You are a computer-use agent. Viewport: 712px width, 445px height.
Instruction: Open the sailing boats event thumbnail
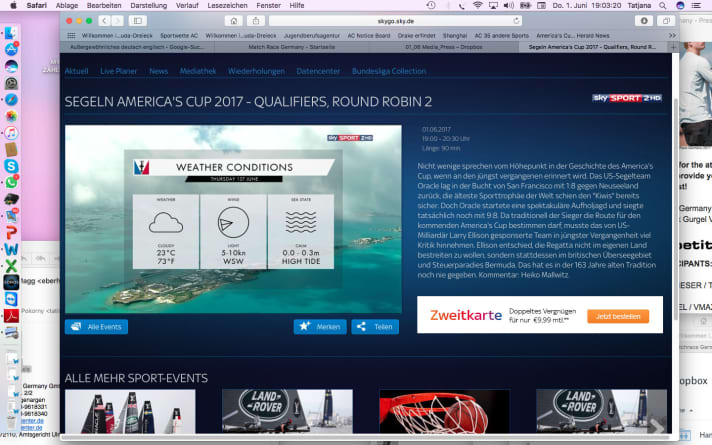130,411
